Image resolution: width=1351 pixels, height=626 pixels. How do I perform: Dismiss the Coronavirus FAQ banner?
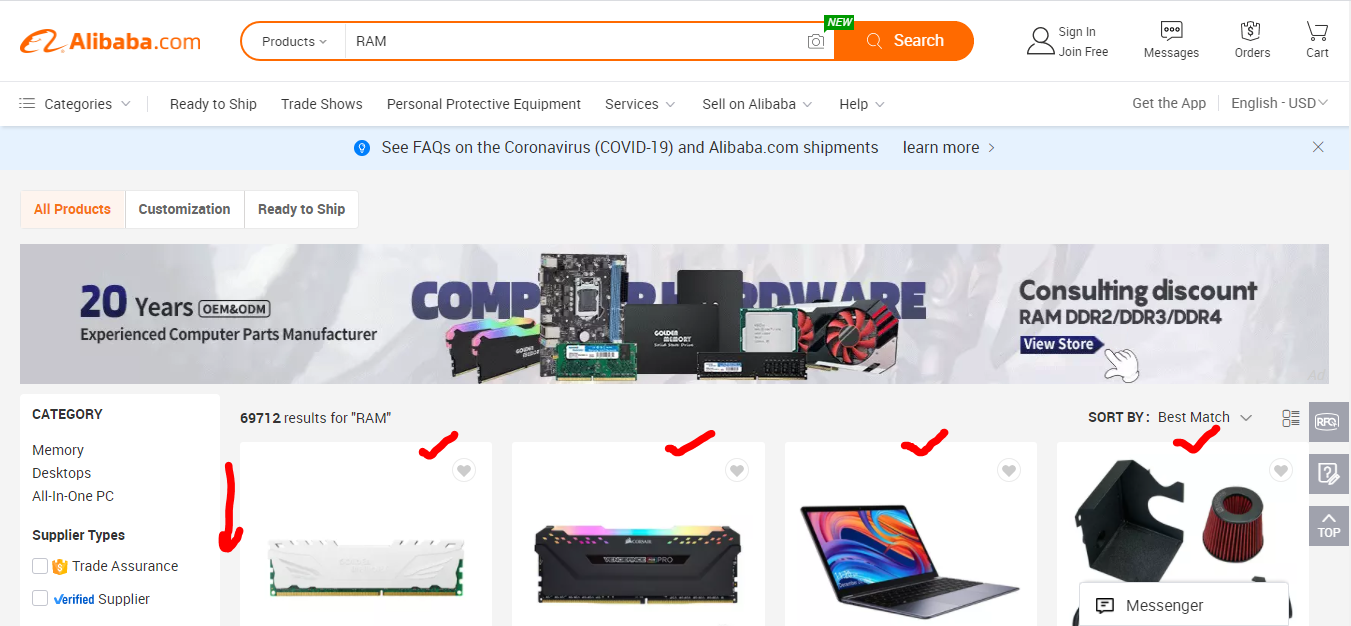coord(1318,147)
